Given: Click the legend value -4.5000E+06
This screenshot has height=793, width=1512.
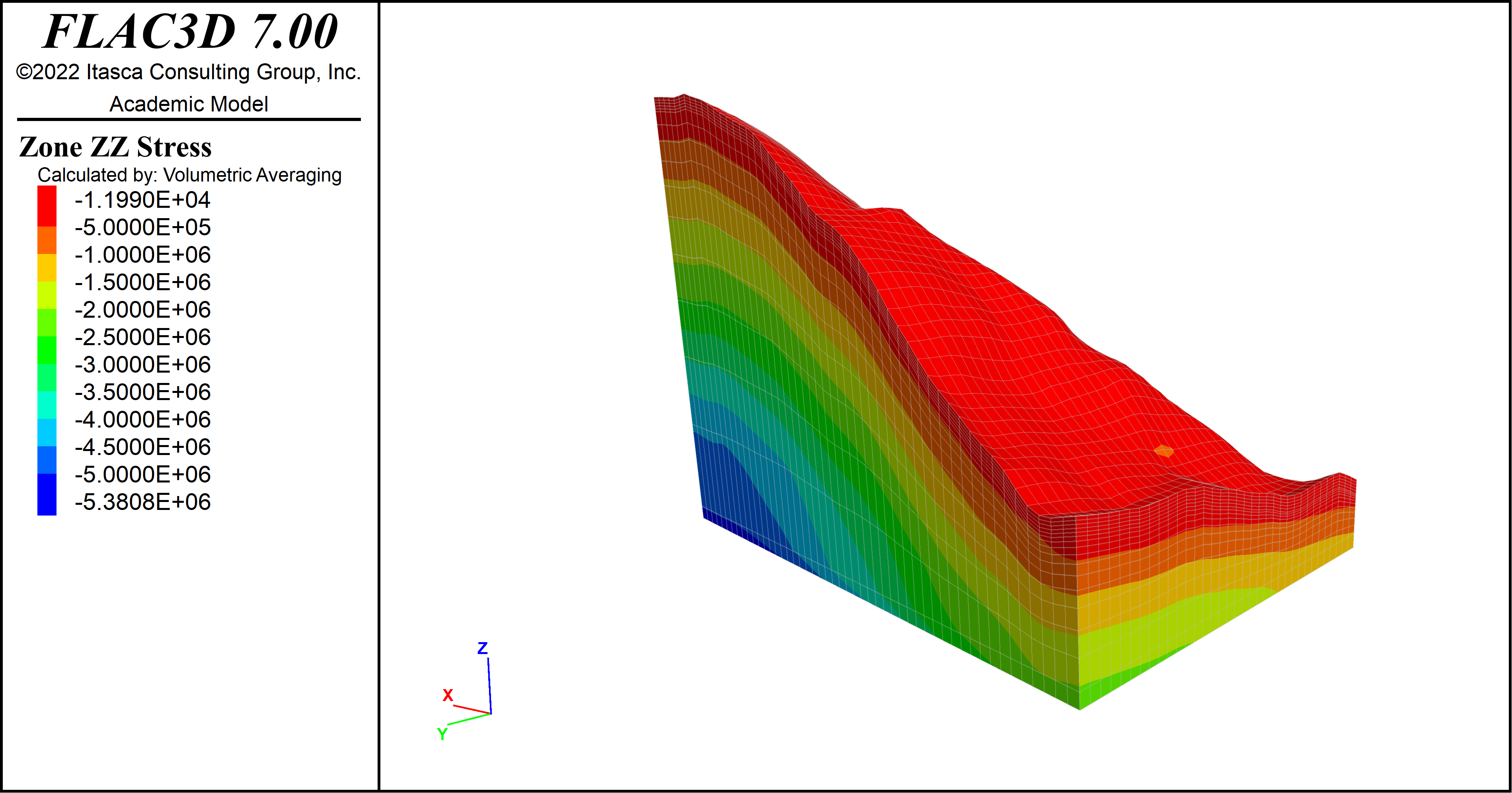Looking at the screenshot, I should pos(142,447).
